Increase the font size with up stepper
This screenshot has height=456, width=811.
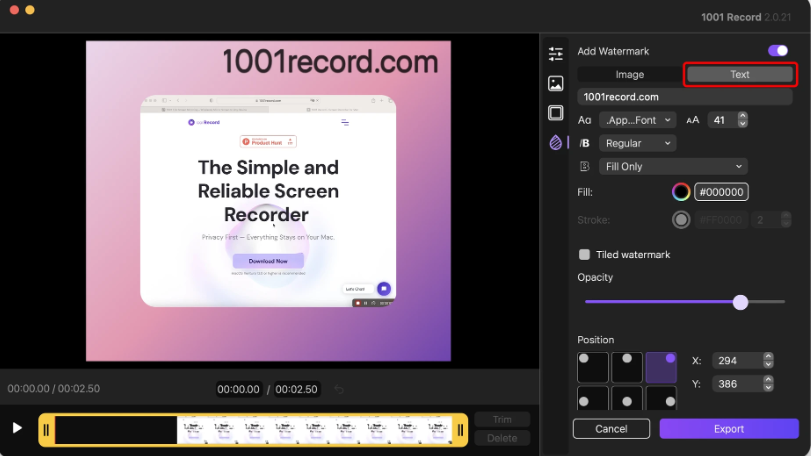tap(743, 116)
